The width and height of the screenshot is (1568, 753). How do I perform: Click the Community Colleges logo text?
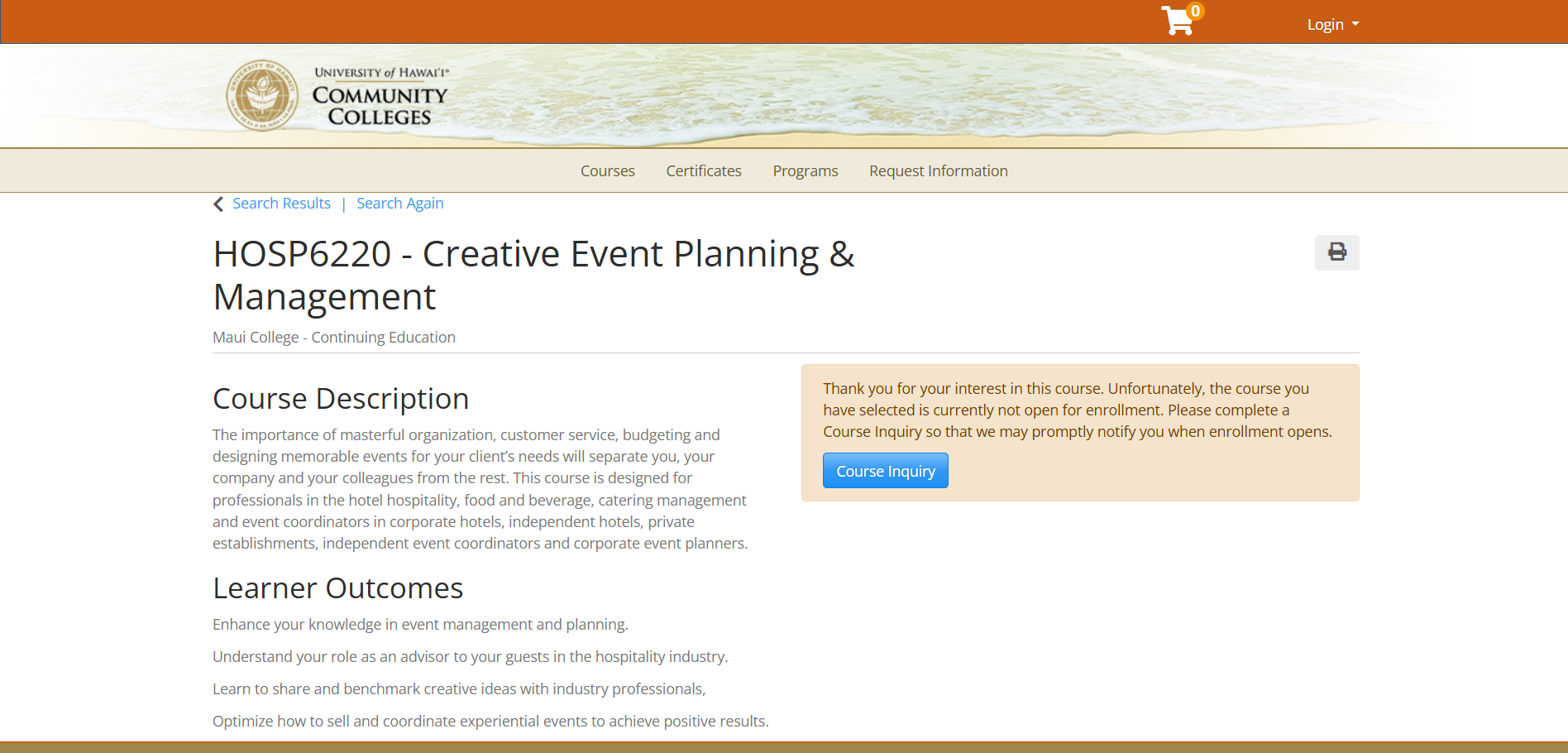[380, 95]
